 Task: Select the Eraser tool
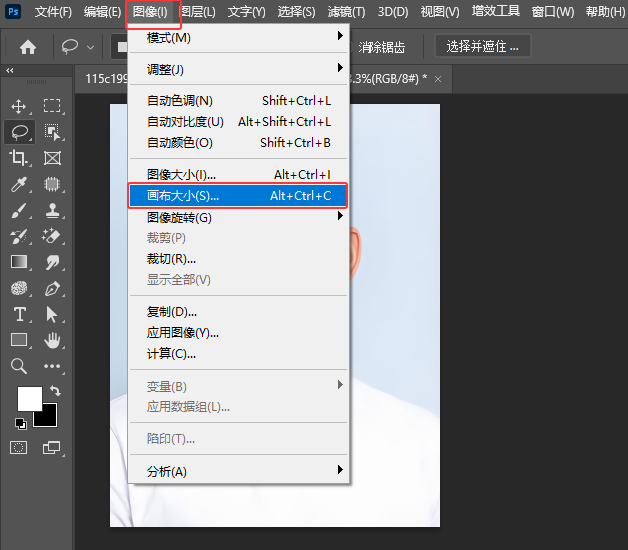[x=52, y=236]
